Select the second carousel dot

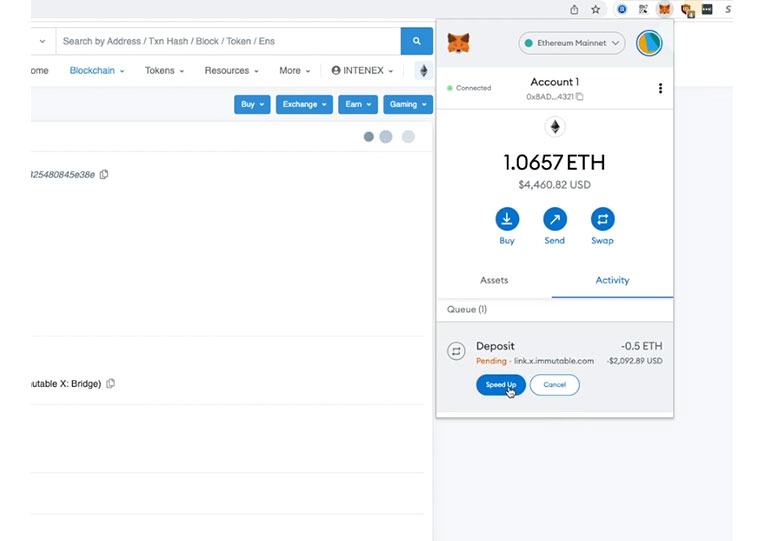tap(386, 137)
